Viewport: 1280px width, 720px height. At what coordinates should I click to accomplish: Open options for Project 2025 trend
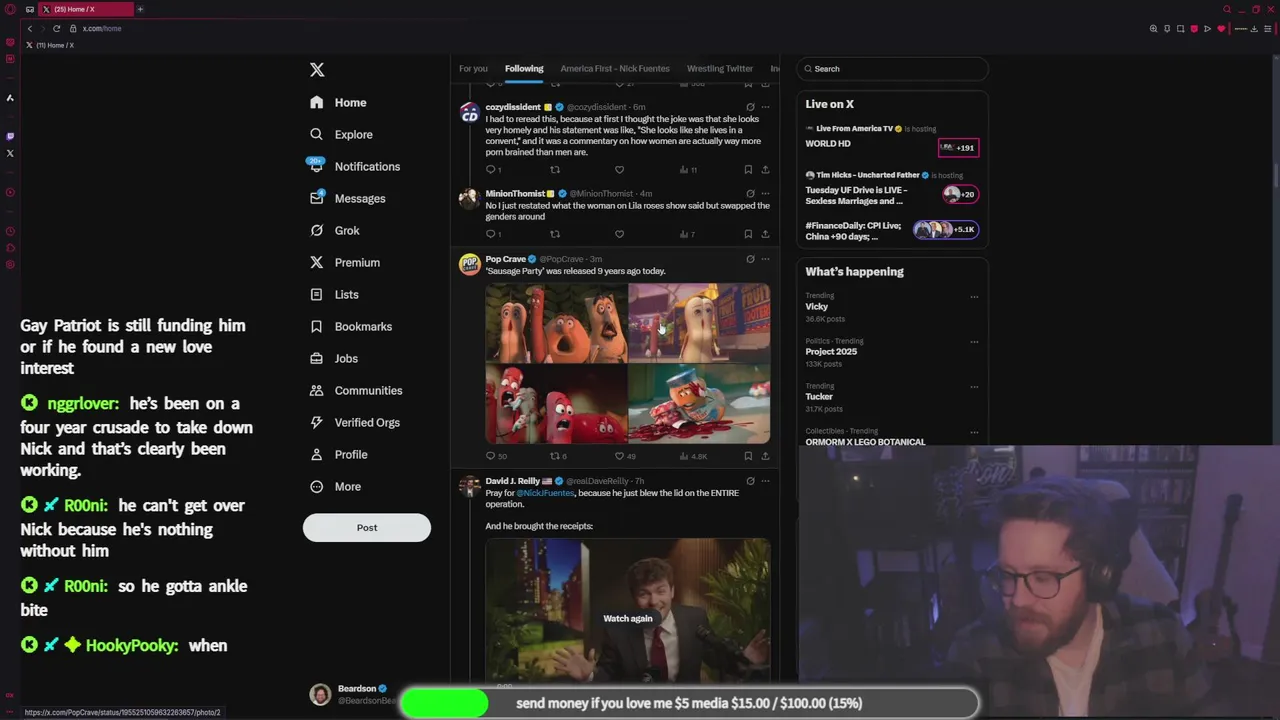point(974,342)
